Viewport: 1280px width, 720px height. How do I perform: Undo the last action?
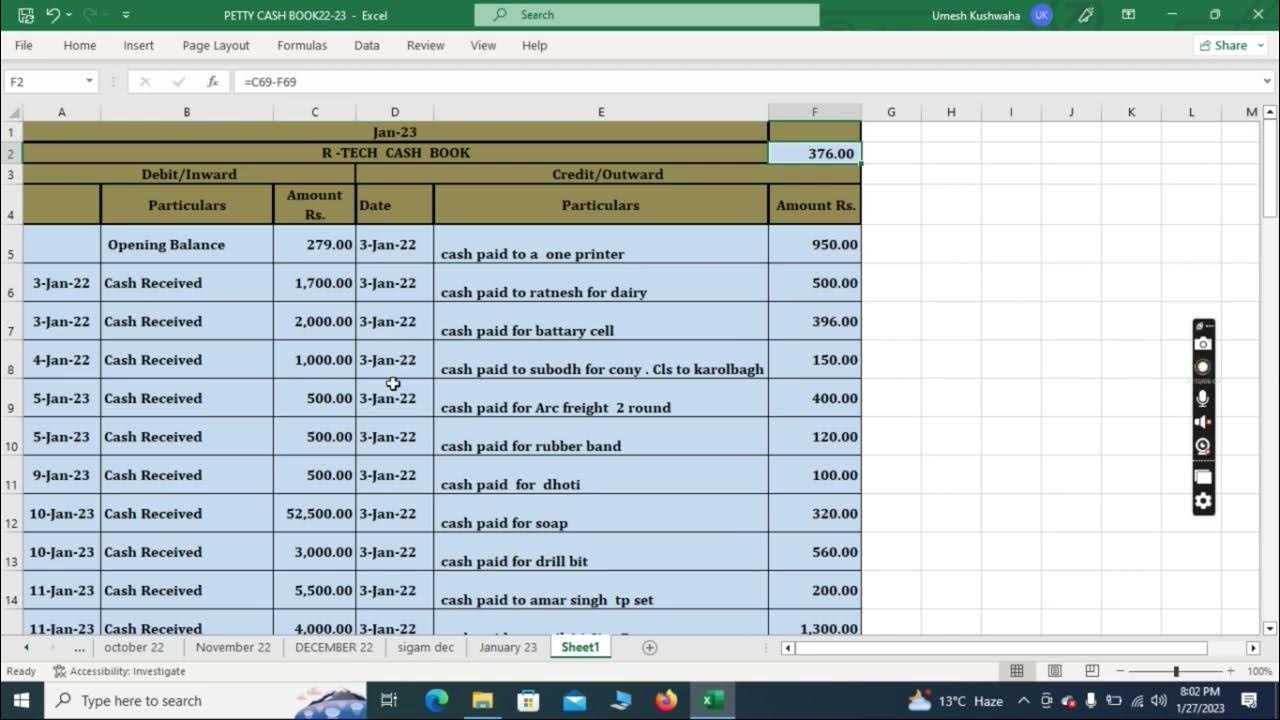(53, 15)
